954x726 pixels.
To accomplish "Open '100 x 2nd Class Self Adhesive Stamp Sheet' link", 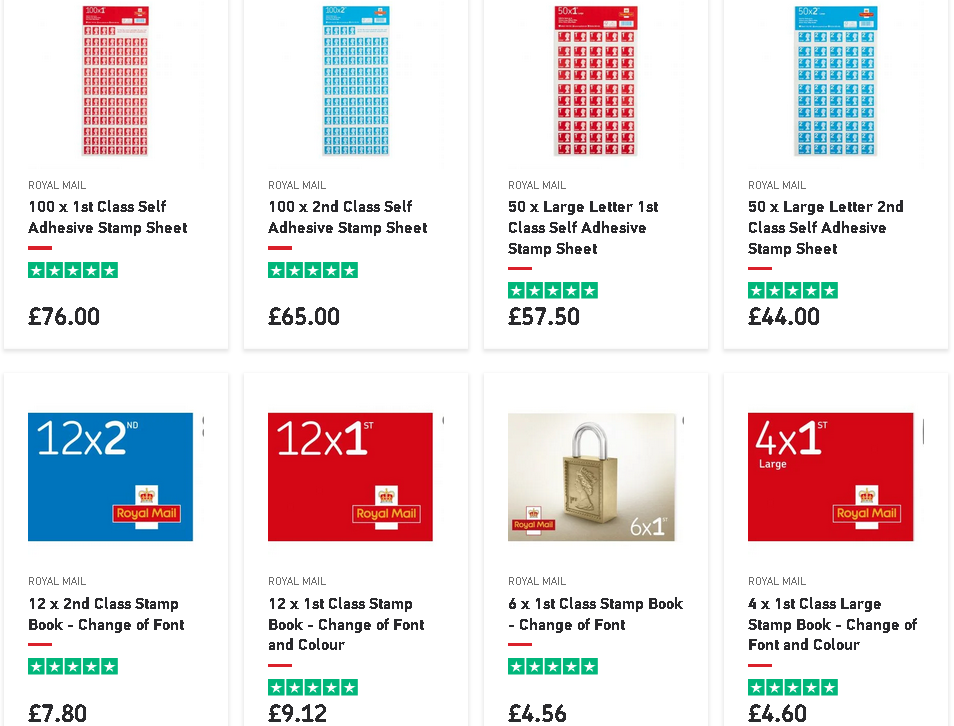I will tap(348, 217).
